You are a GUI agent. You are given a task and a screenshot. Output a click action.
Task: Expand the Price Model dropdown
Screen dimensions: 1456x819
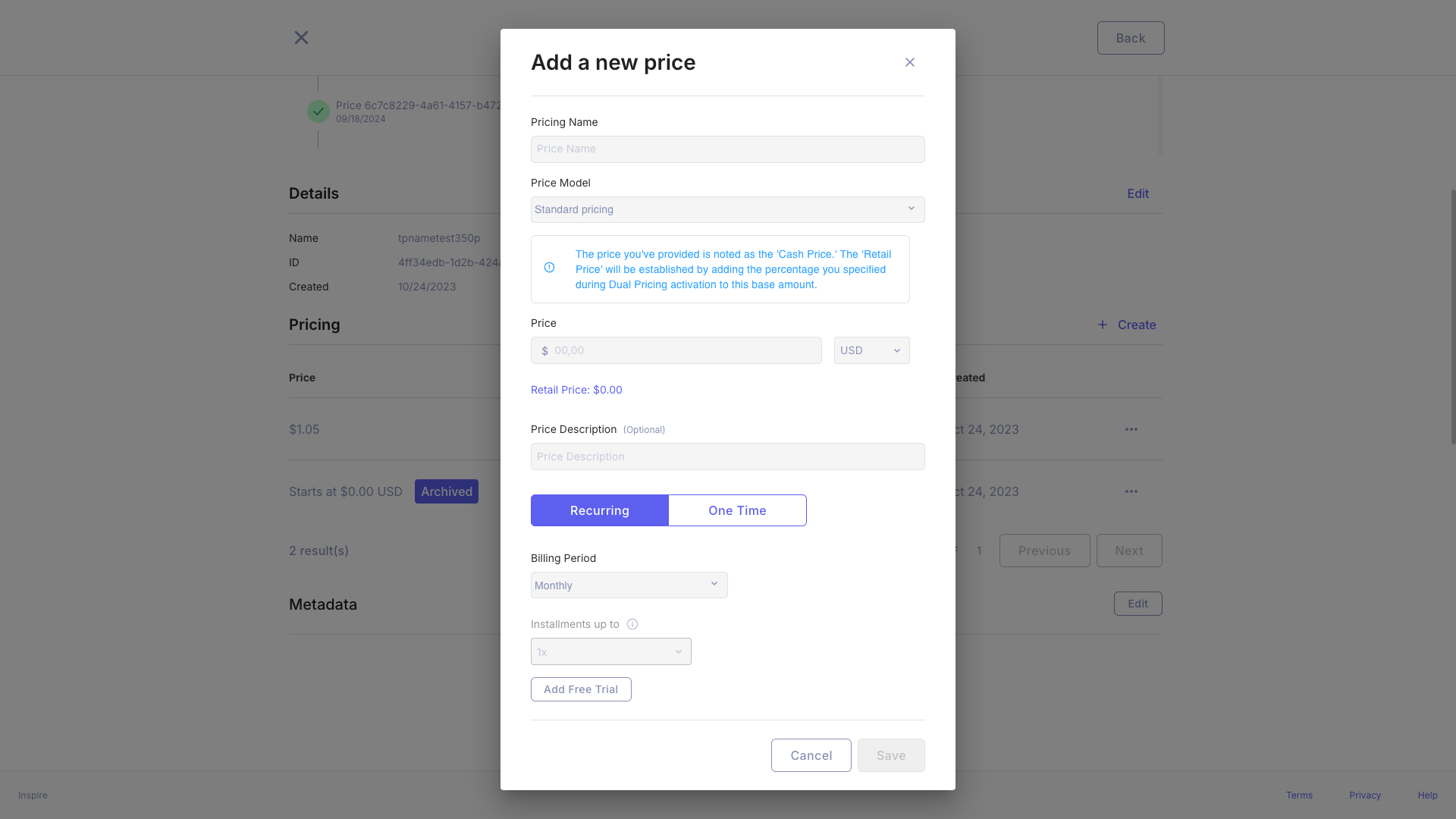coord(728,209)
